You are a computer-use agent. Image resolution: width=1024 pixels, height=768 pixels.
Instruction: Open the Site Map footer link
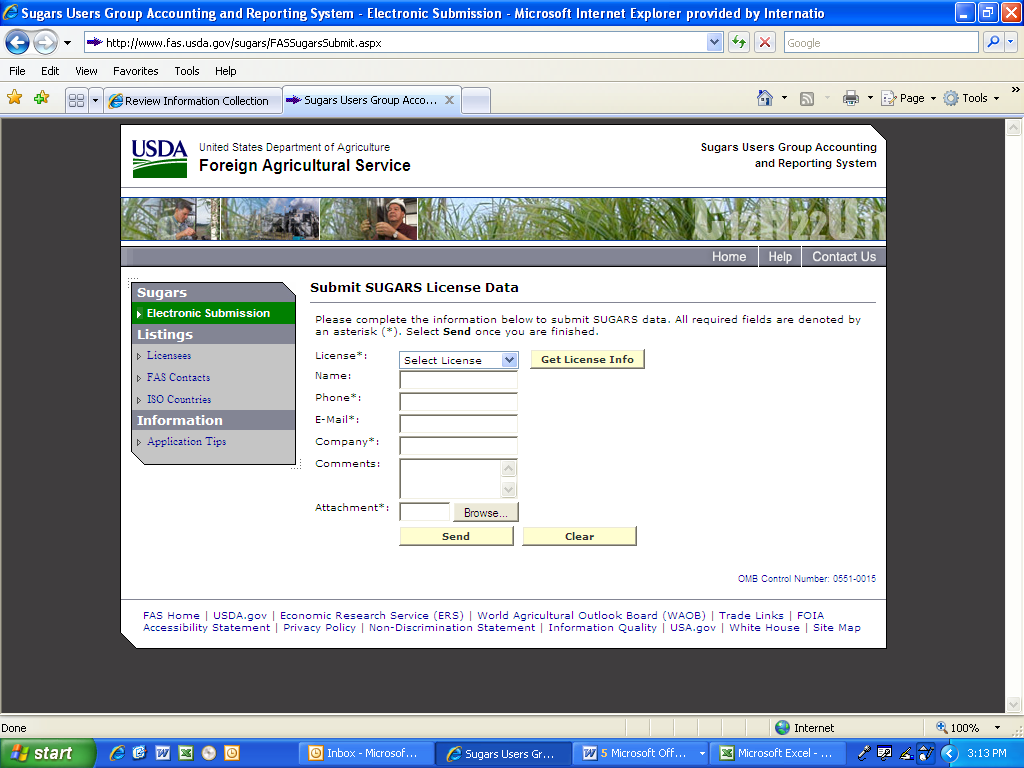(x=837, y=628)
